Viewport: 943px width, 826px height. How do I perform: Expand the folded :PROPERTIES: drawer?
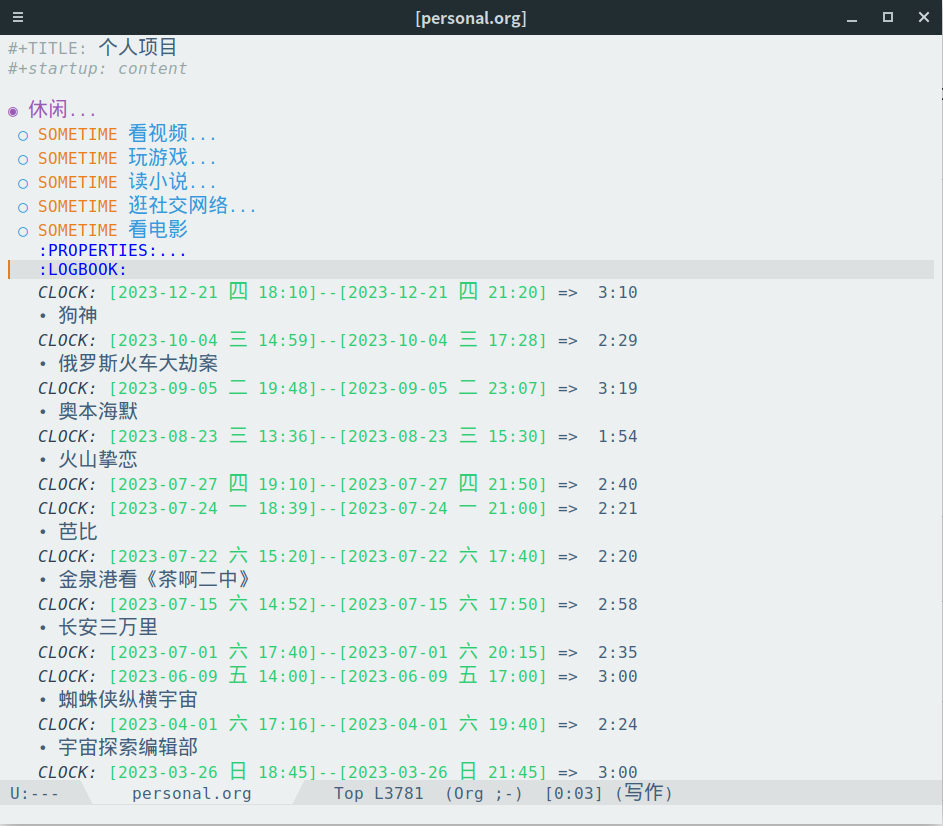coord(112,250)
